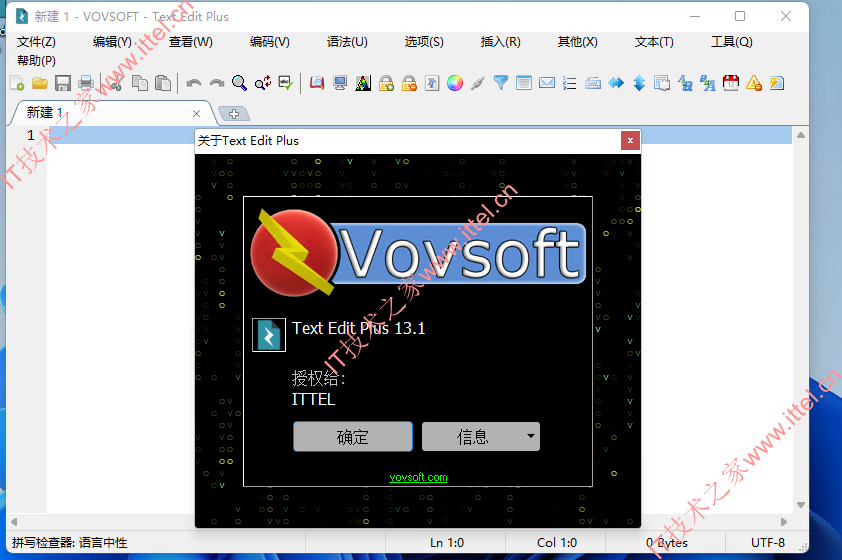Click the lightning bolt note icon
The width and height of the screenshot is (842, 560).
[777, 83]
